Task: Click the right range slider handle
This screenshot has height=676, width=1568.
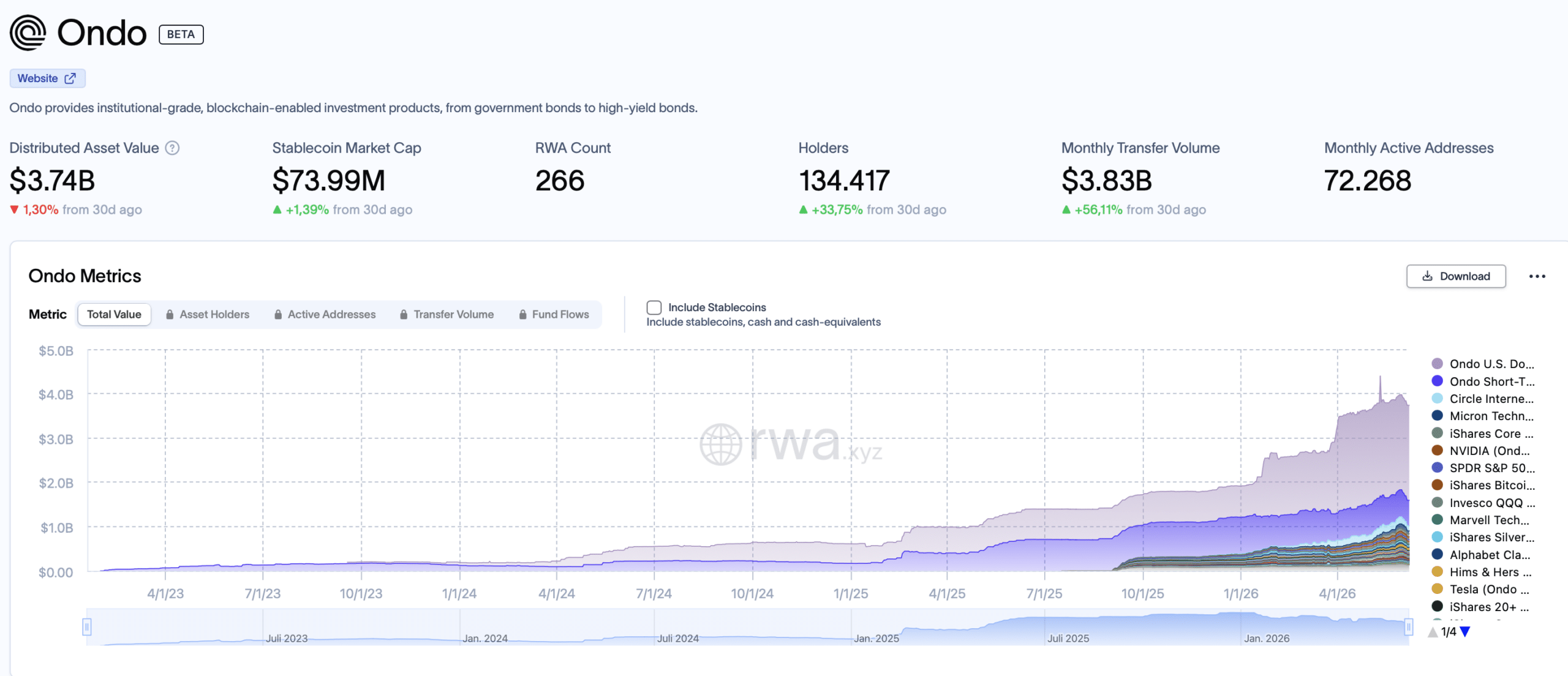Action: coord(1409,627)
